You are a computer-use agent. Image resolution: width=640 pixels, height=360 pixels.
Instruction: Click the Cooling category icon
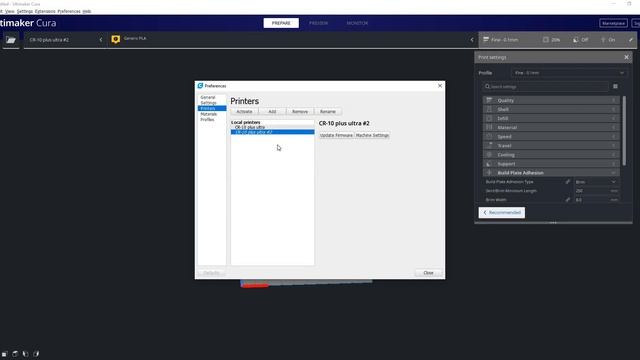(489, 155)
